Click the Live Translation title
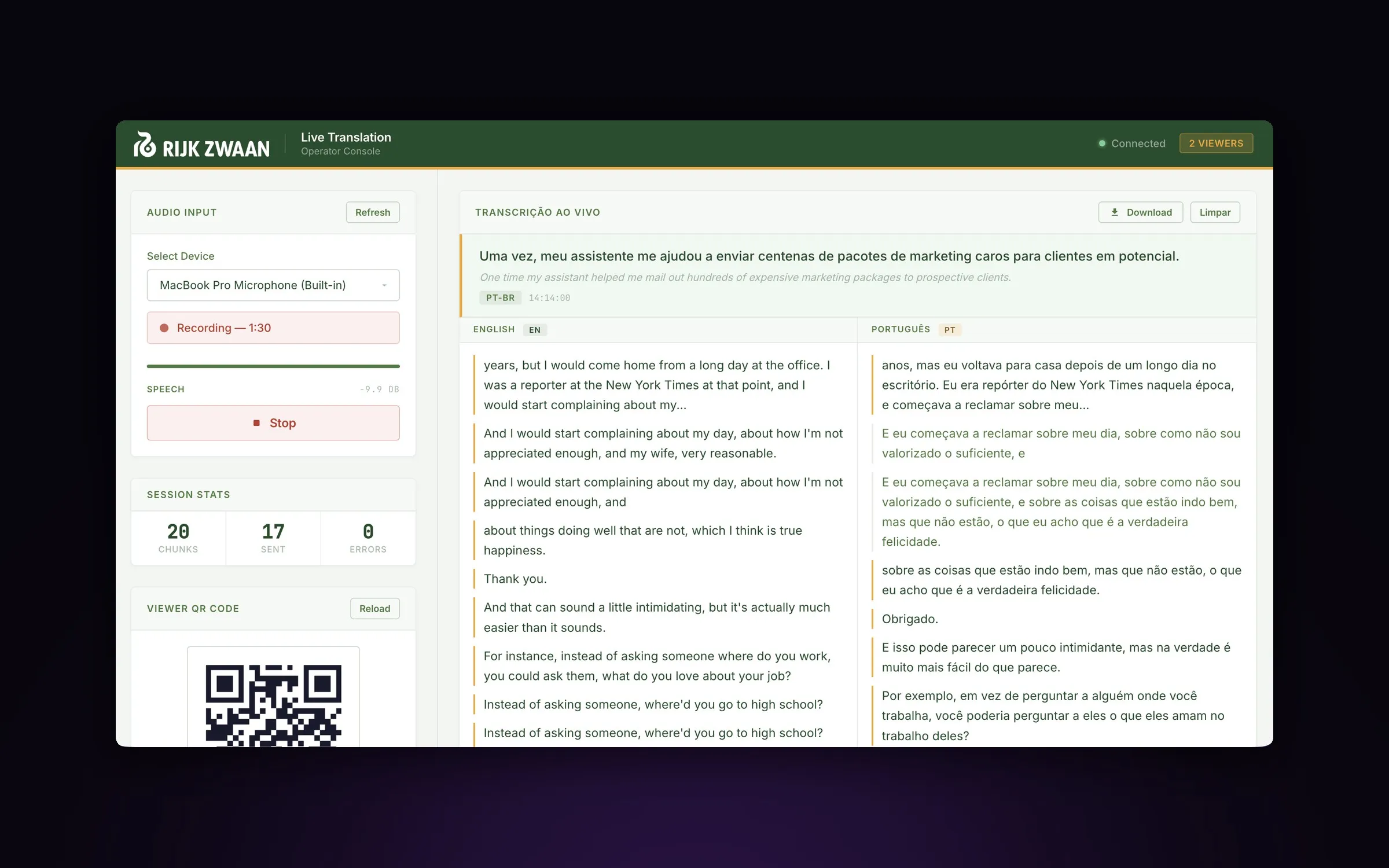1389x868 pixels. coord(346,137)
